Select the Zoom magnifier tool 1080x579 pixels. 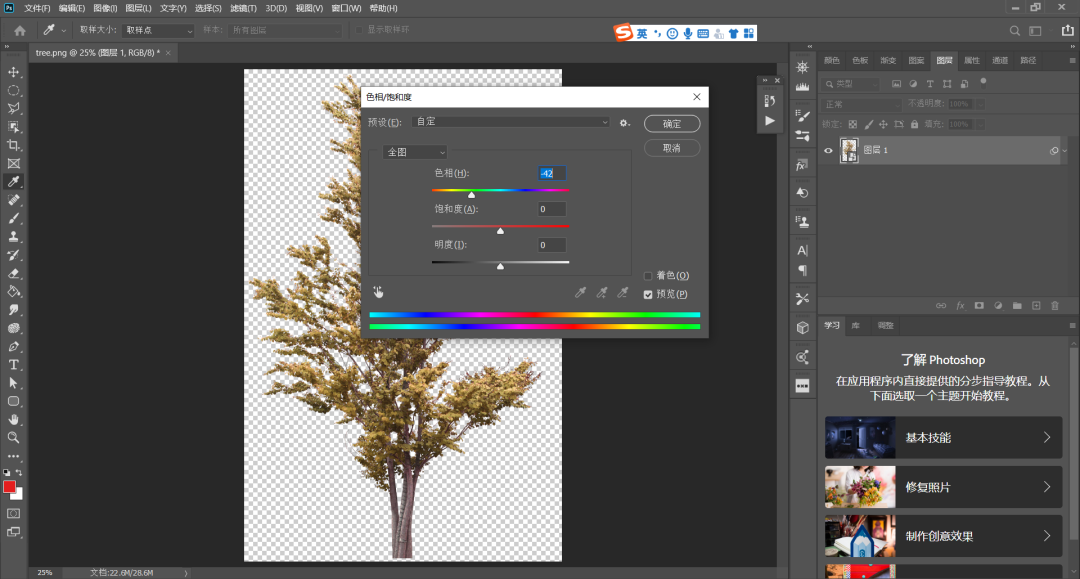pyautogui.click(x=14, y=437)
